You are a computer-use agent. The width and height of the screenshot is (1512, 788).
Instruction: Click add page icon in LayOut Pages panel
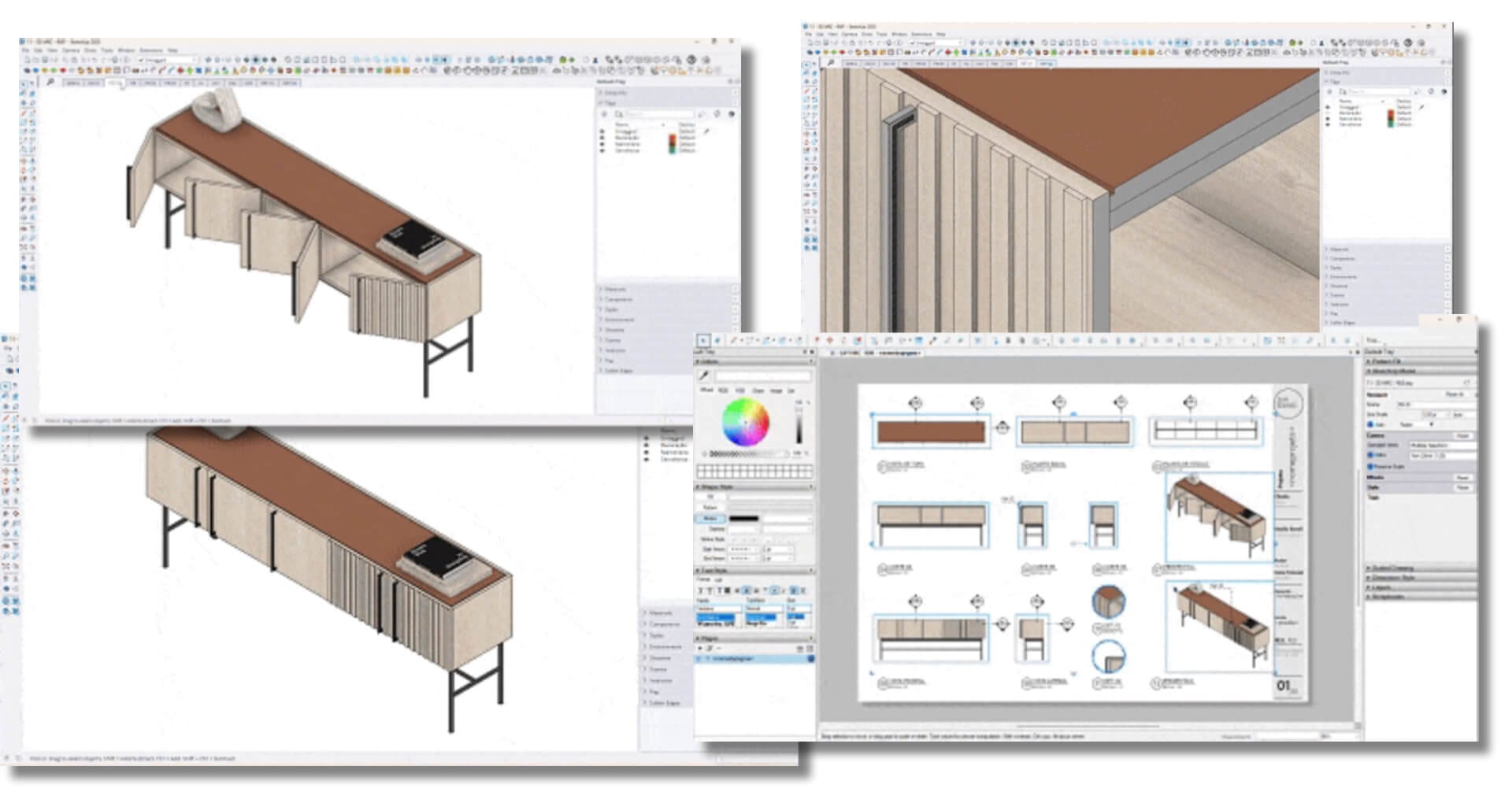pyautogui.click(x=700, y=648)
